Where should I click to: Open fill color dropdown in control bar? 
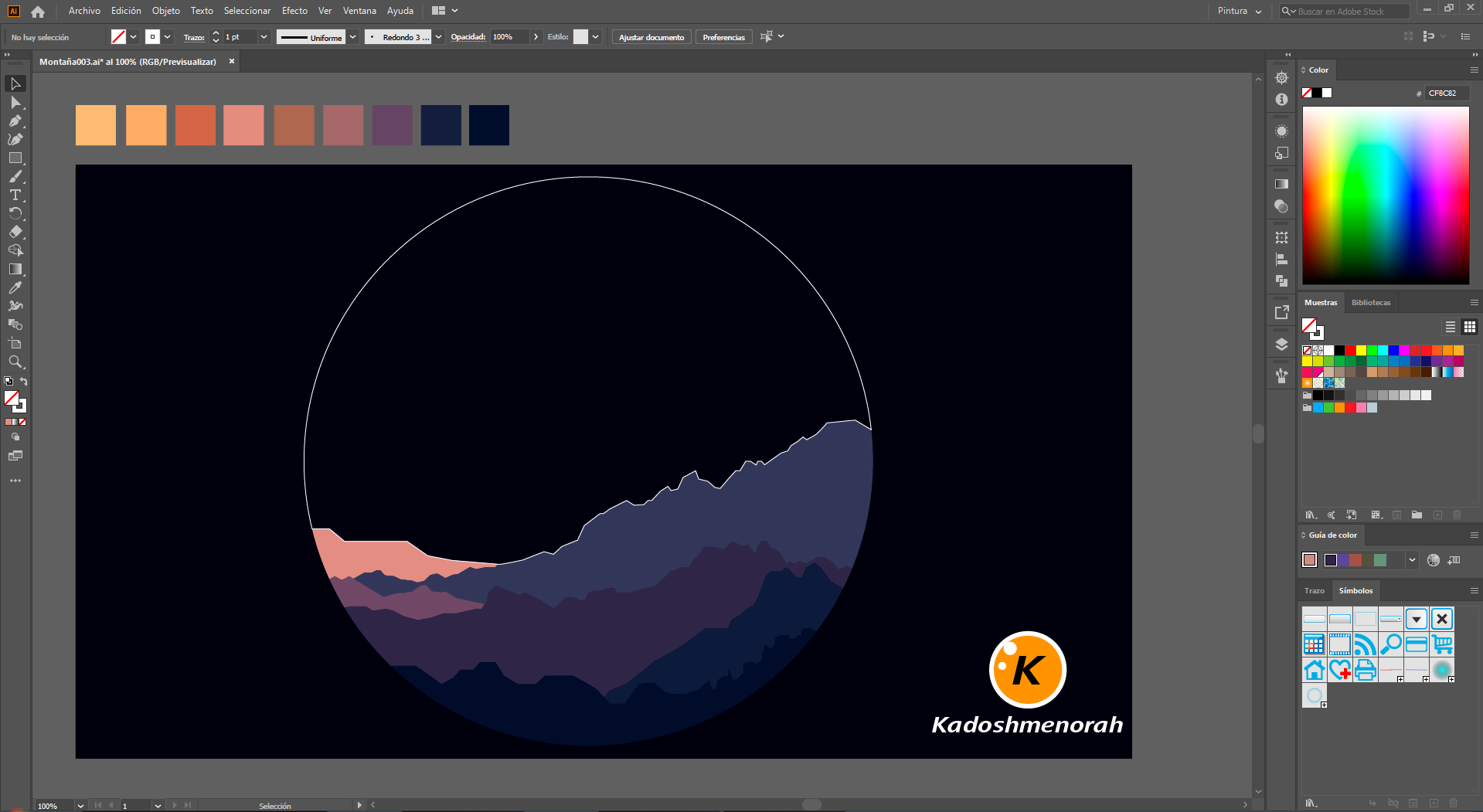click(134, 37)
